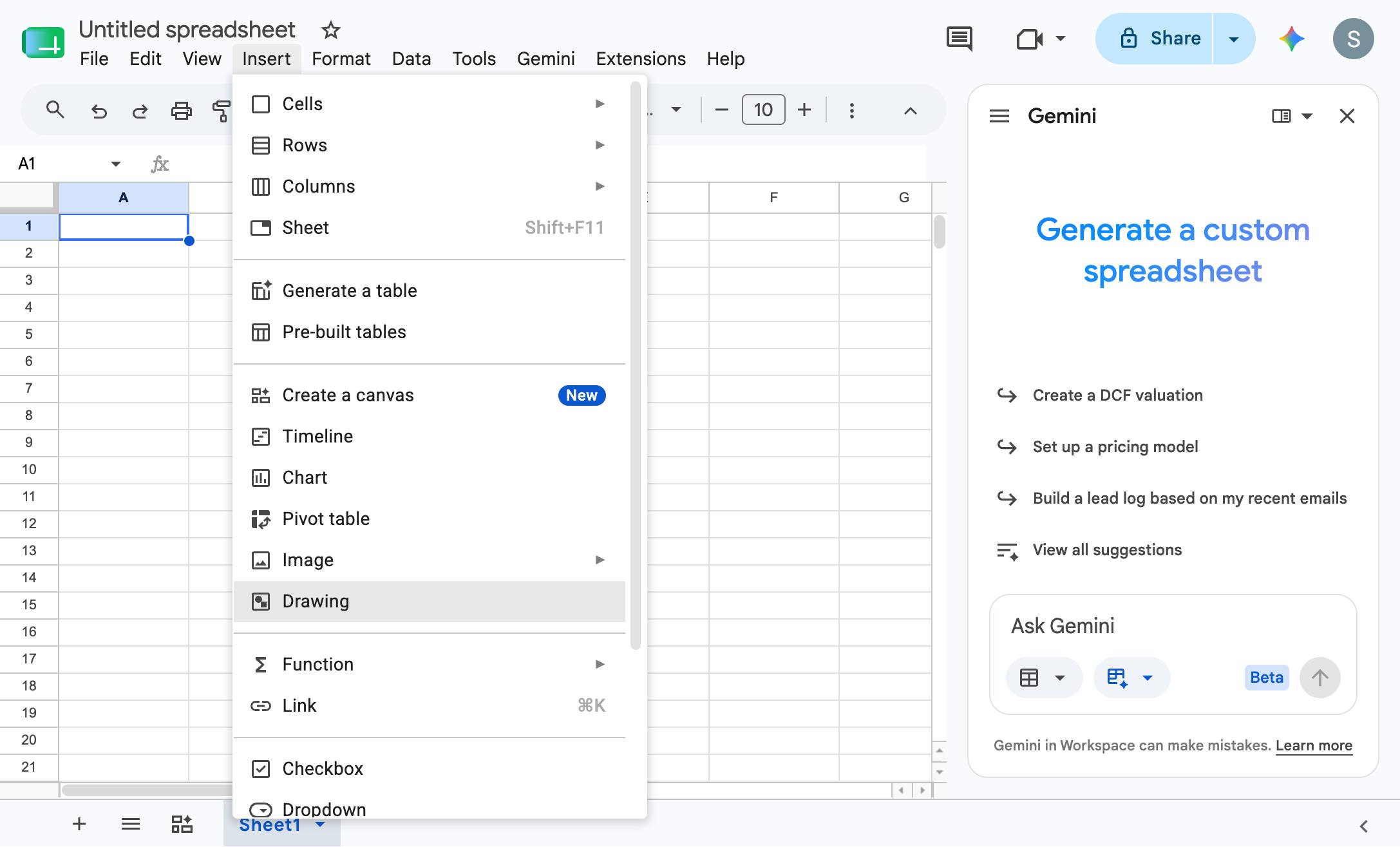
Task: Add a new sheet with plus icon
Action: pyautogui.click(x=79, y=824)
